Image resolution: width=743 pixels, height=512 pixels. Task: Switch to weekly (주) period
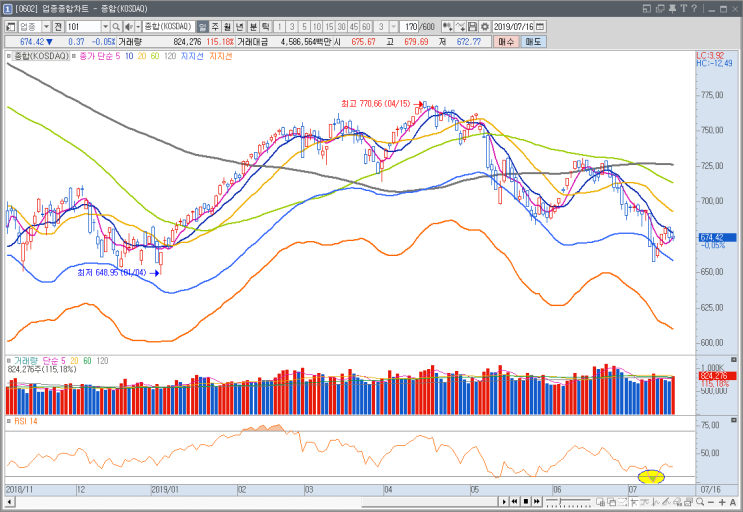click(215, 27)
